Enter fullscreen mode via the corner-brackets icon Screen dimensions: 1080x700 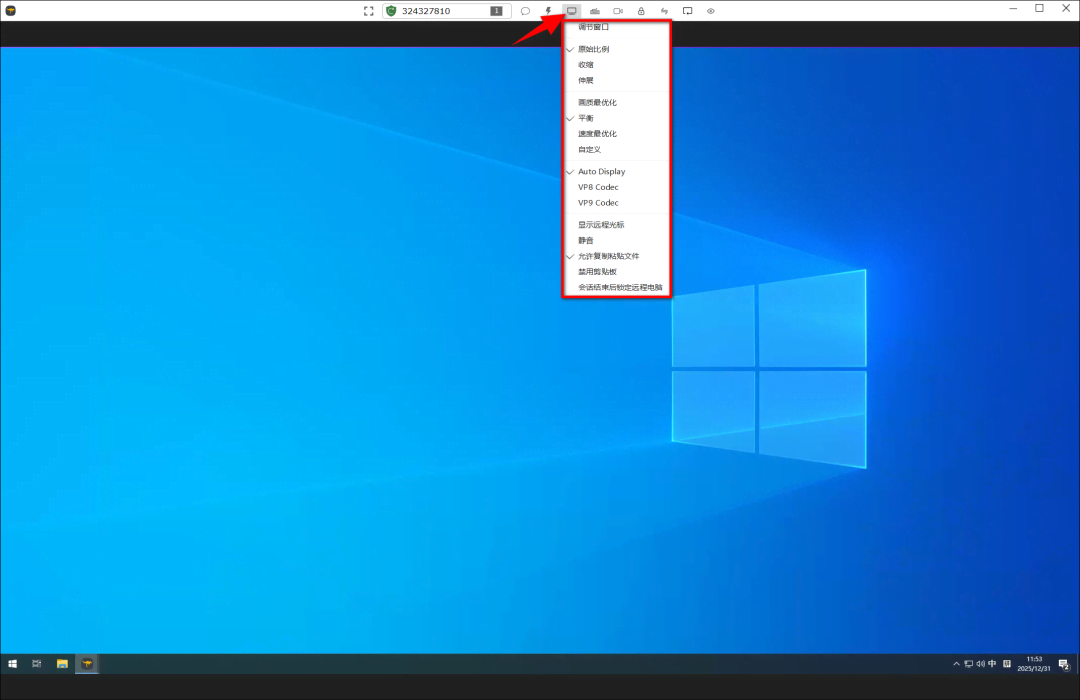(368, 11)
